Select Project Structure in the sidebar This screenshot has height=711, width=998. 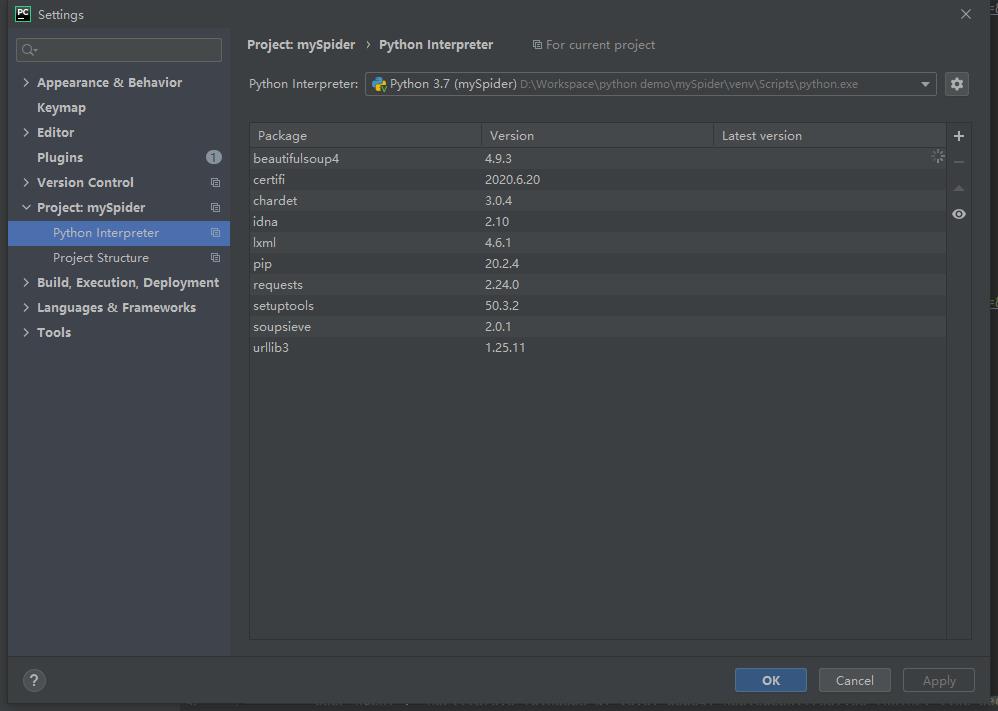click(101, 258)
